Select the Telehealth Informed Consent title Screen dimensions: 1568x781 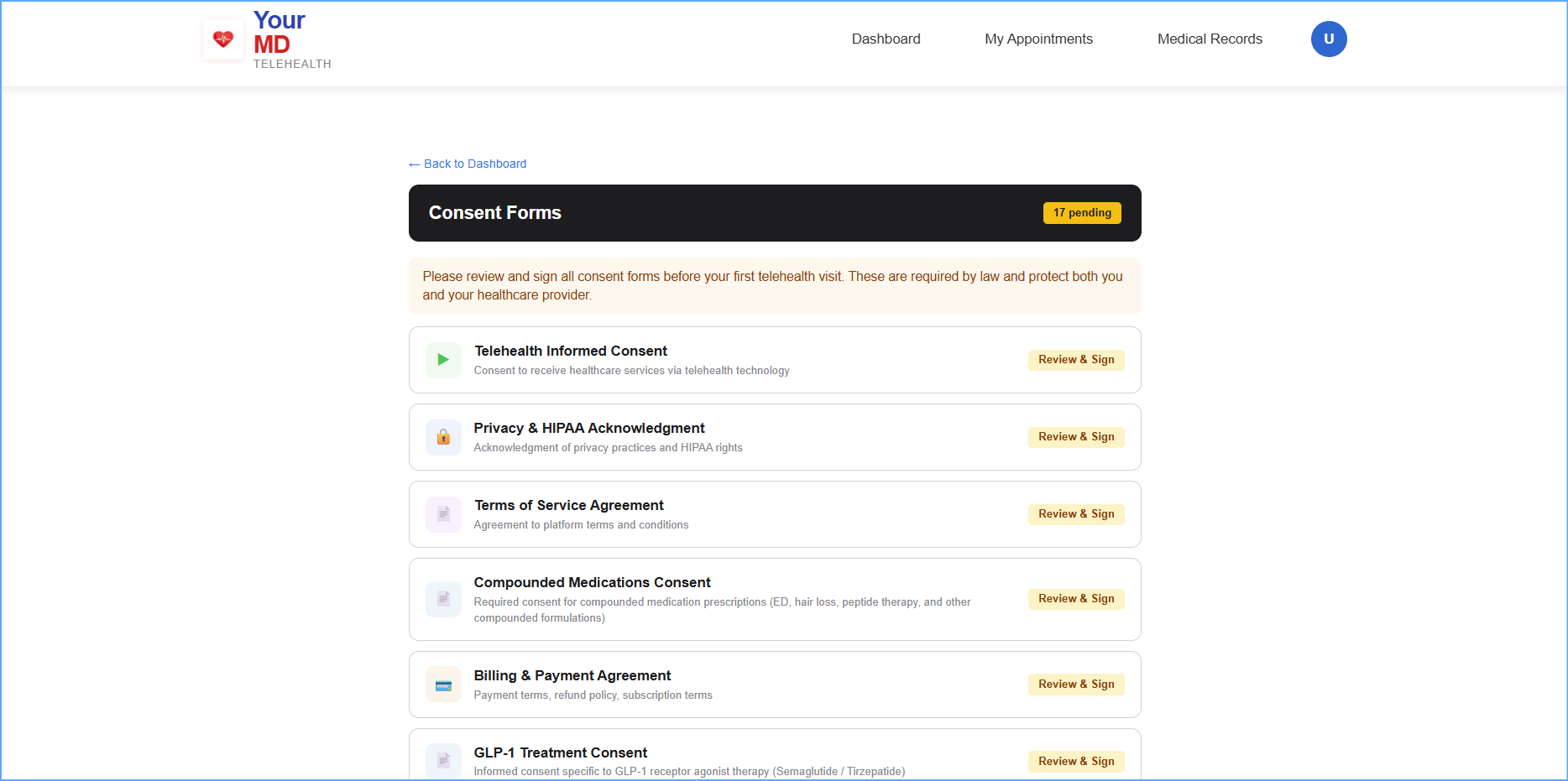(x=571, y=351)
